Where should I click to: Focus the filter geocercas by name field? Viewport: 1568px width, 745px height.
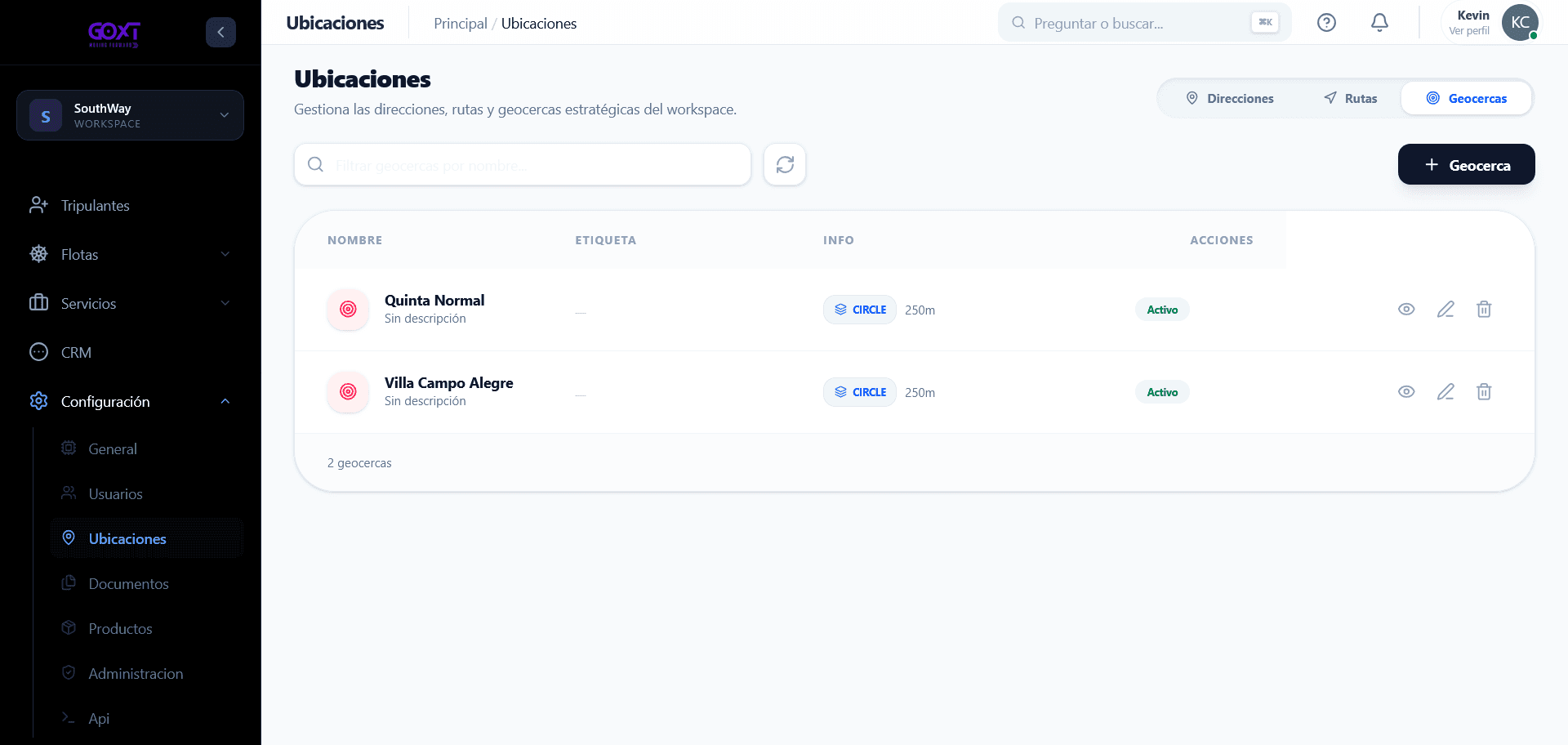(x=523, y=164)
